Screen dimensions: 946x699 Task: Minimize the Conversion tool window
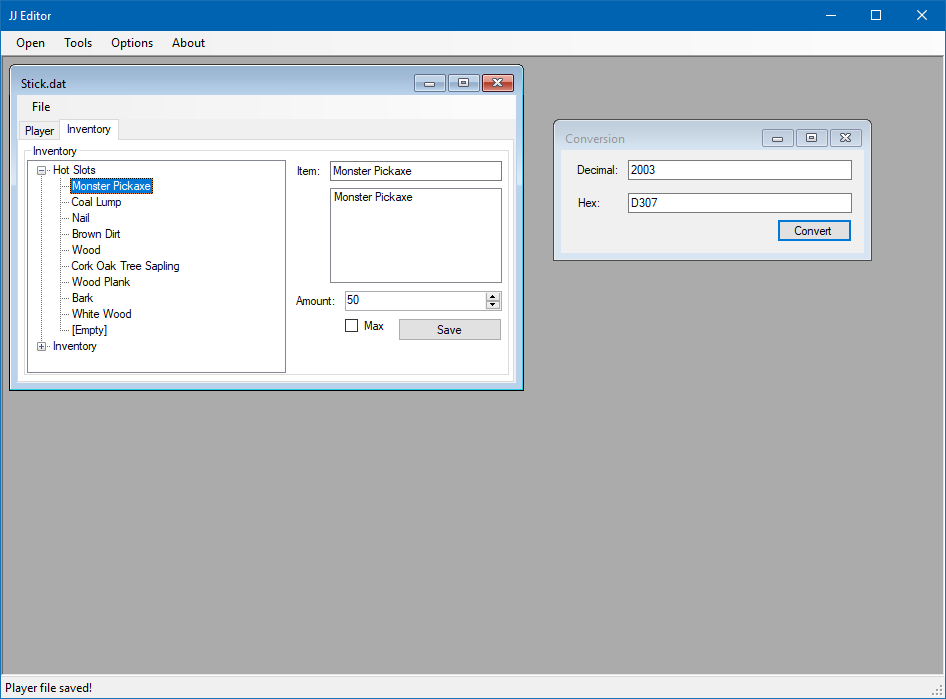point(777,138)
